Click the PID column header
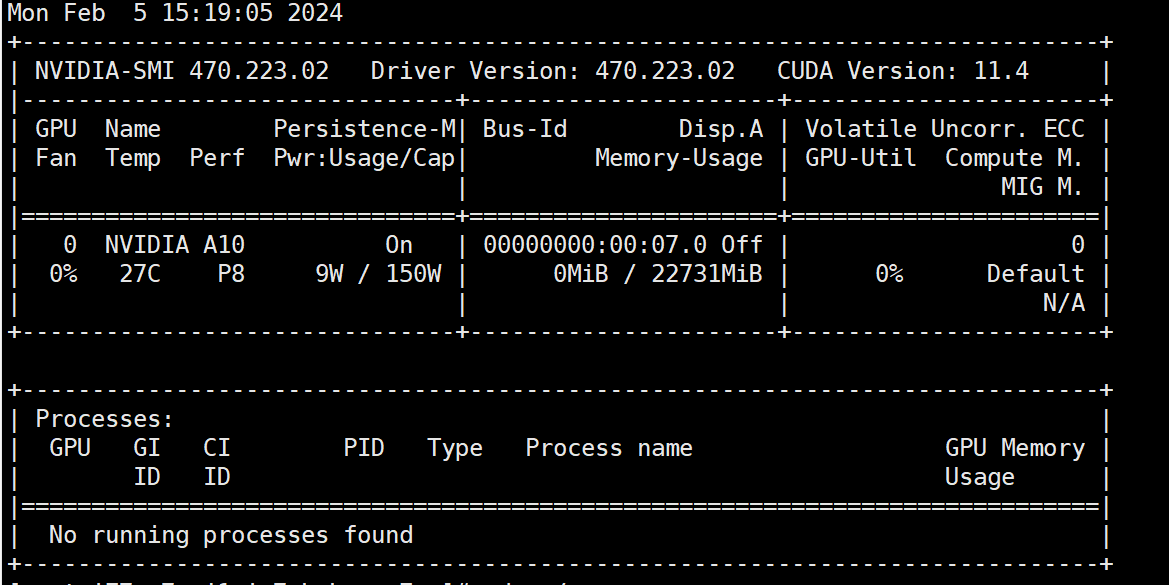The width and height of the screenshot is (1169, 585). (x=364, y=448)
